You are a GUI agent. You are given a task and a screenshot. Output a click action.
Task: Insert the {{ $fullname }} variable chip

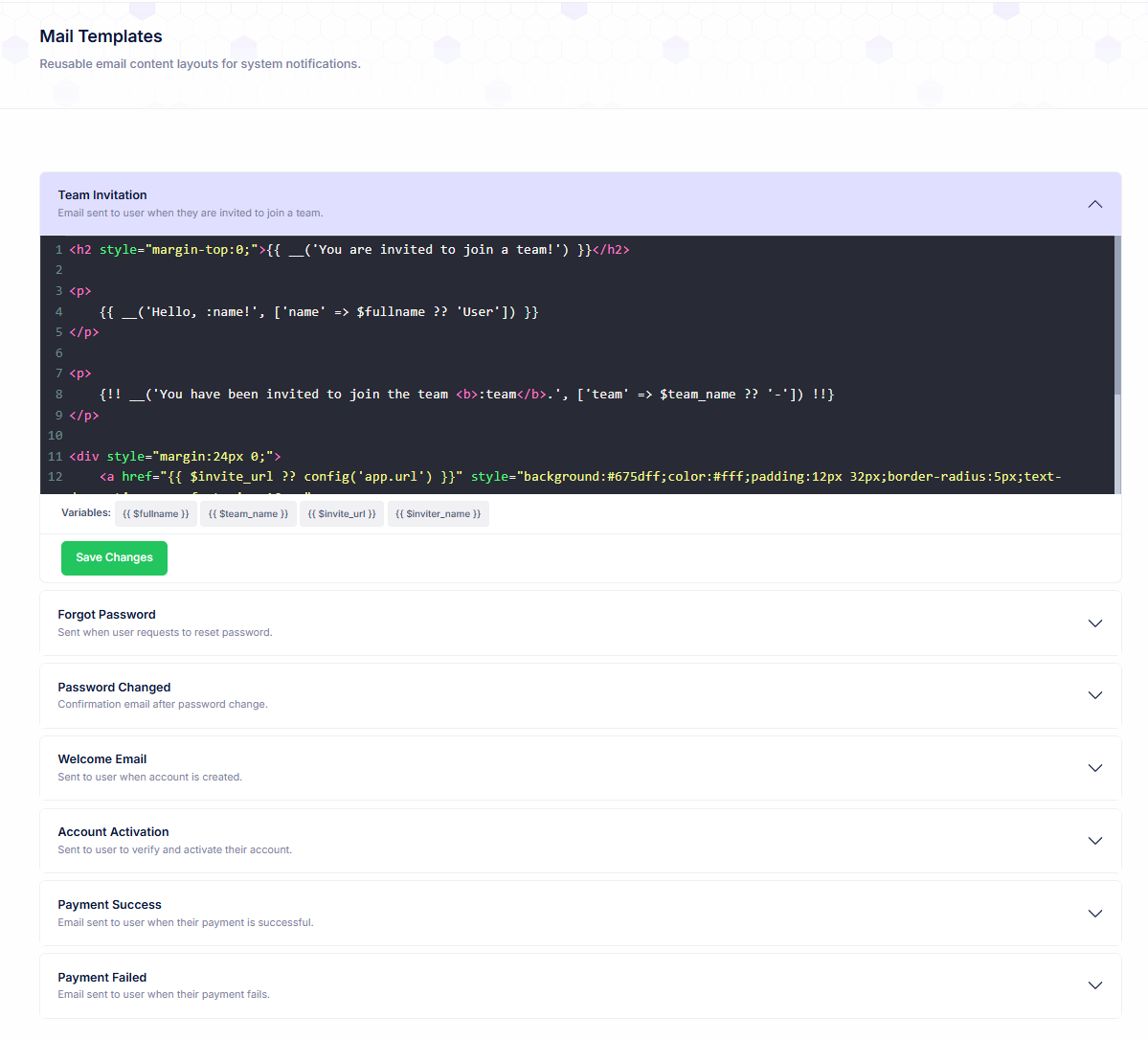(x=156, y=514)
